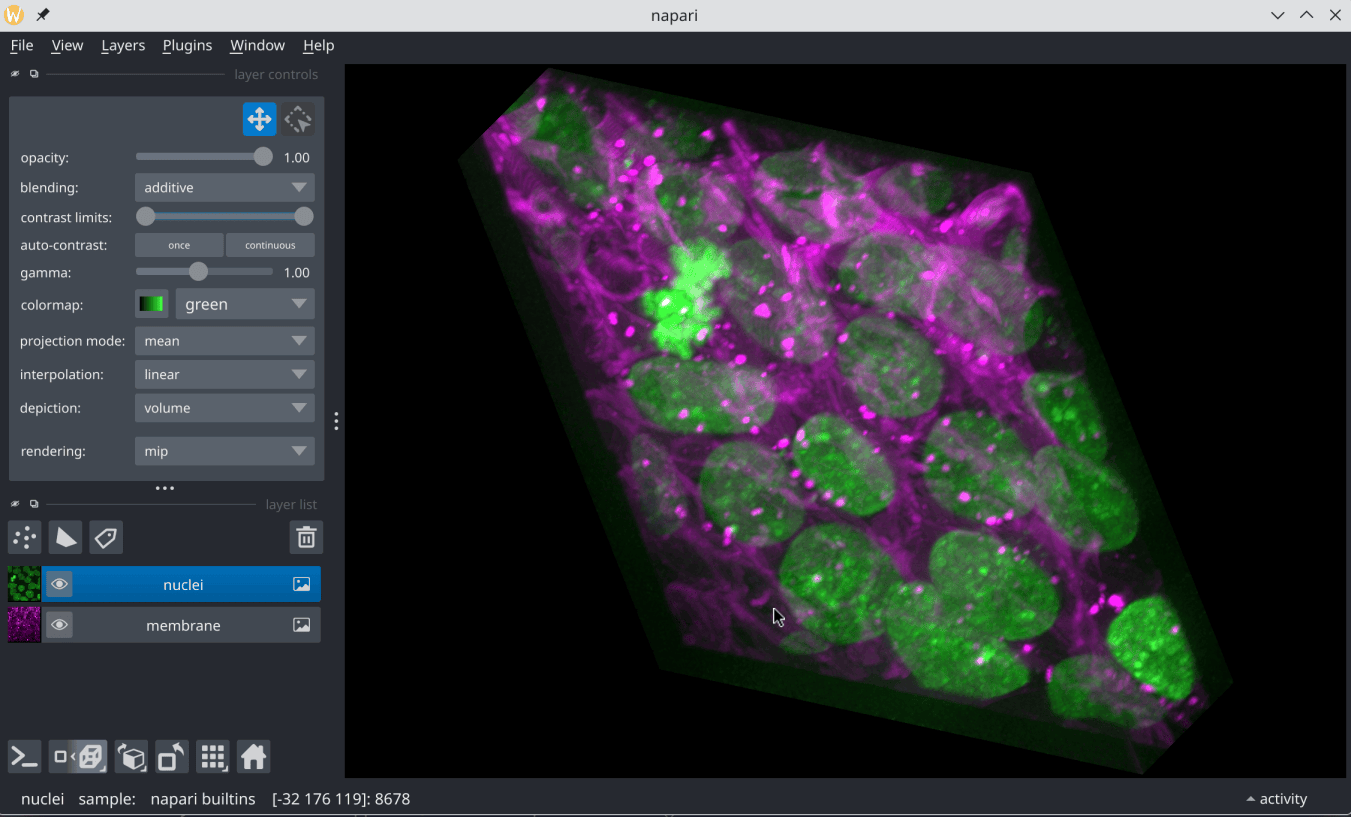Open the View menu

click(67, 45)
